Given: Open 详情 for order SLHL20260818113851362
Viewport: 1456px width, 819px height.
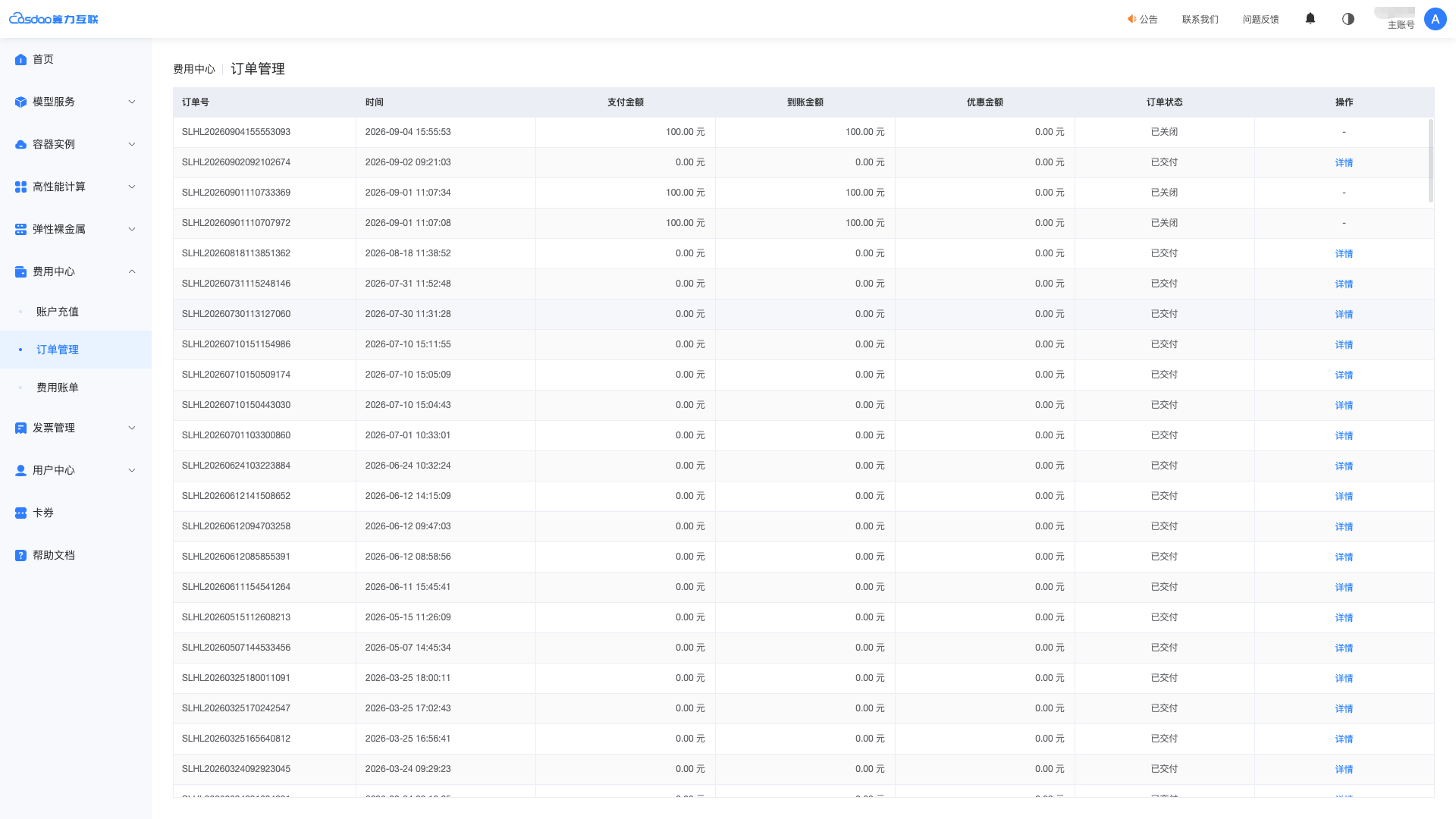Looking at the screenshot, I should 1344,253.
